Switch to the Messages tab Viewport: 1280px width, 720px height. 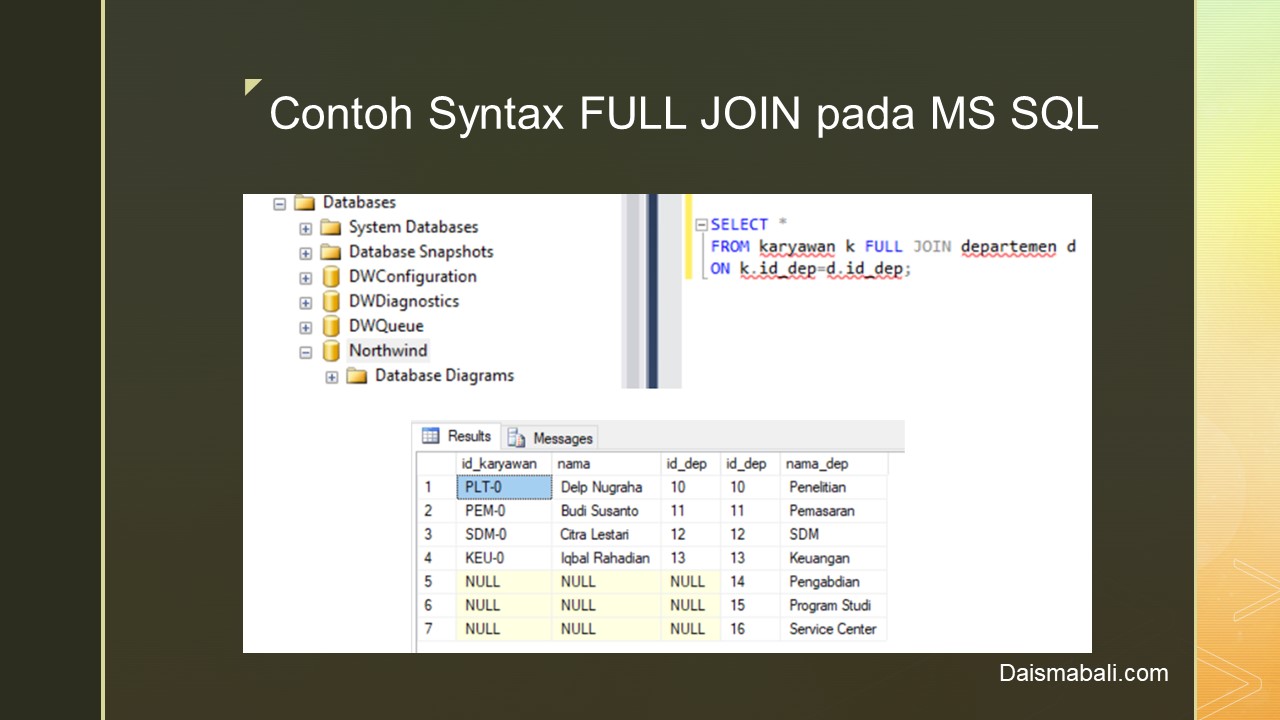[550, 438]
